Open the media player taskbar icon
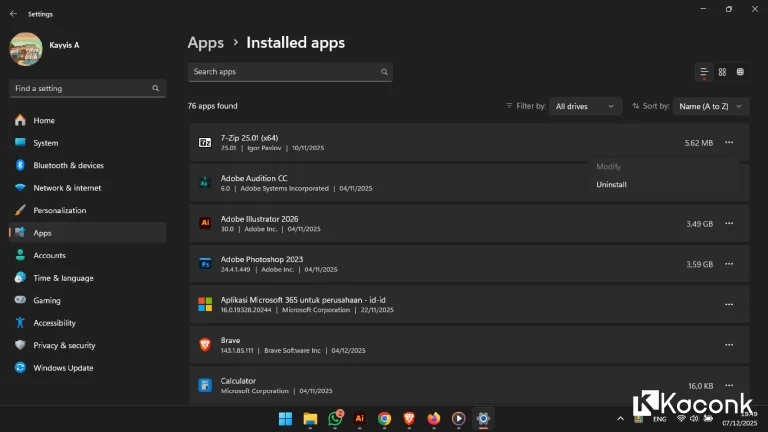 pos(458,419)
